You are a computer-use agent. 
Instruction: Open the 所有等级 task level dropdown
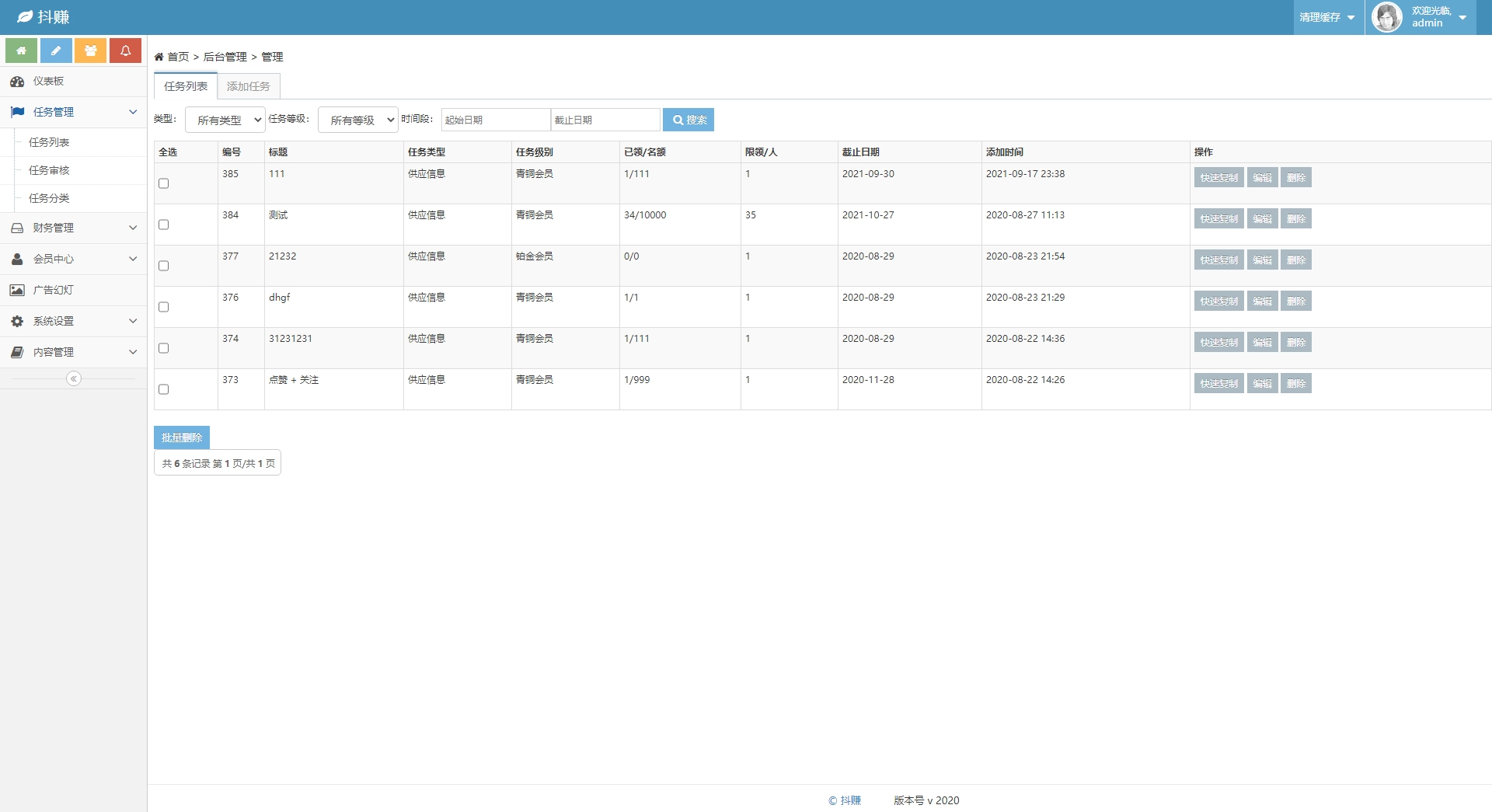point(358,120)
